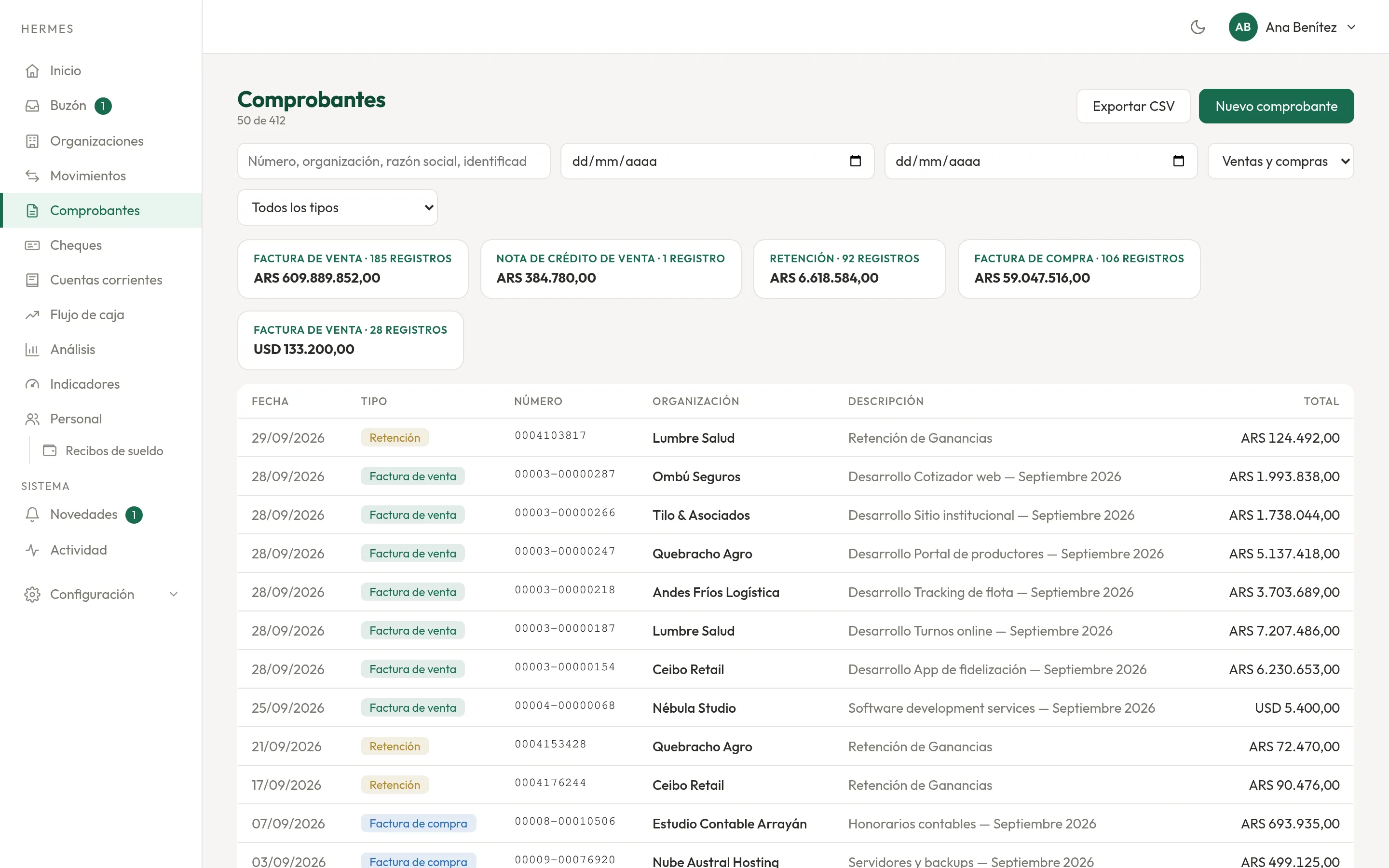The height and width of the screenshot is (868, 1389).
Task: Click the Indicadores gauge icon
Action: 32,384
